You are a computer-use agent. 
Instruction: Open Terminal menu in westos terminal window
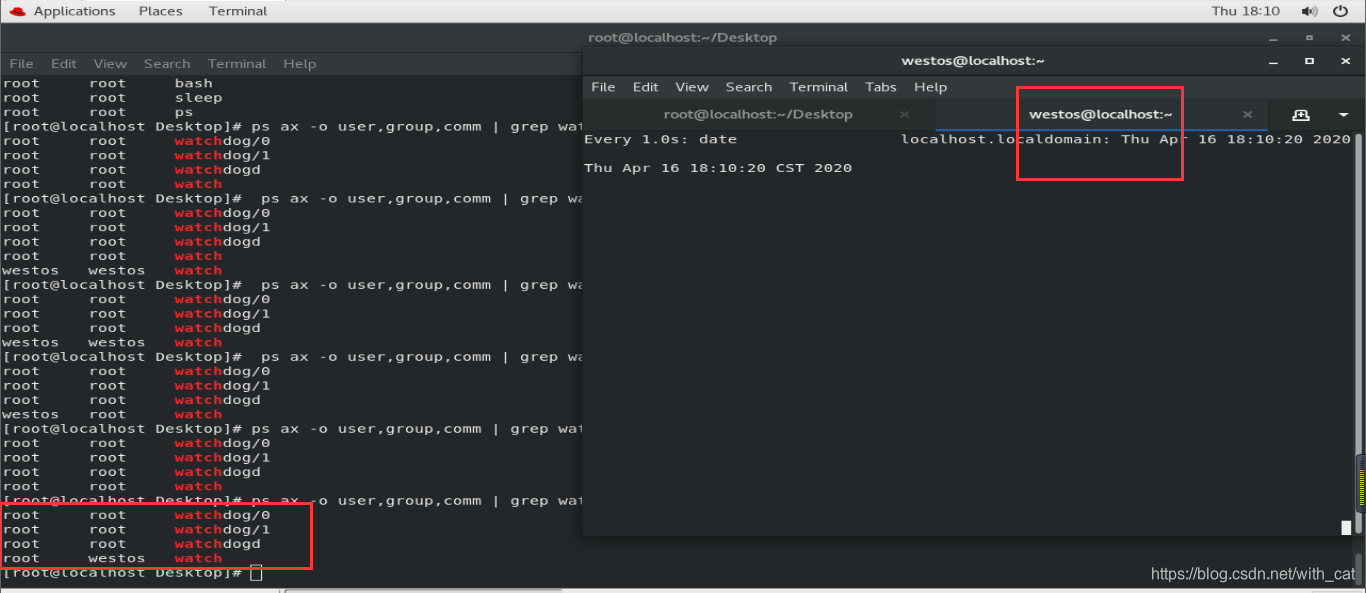pos(819,87)
